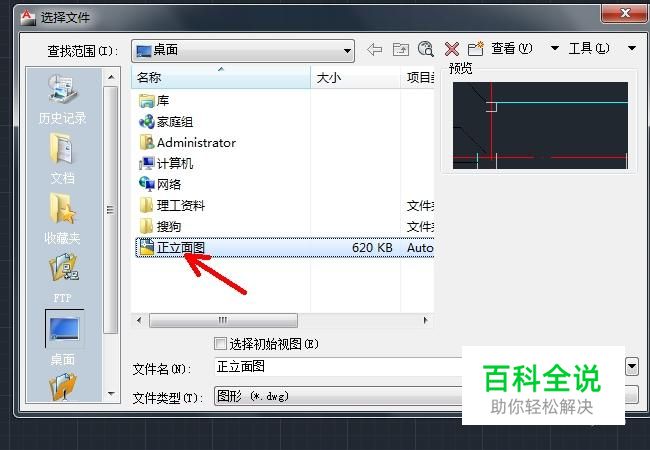Select 家庭组 in file list

[166, 122]
